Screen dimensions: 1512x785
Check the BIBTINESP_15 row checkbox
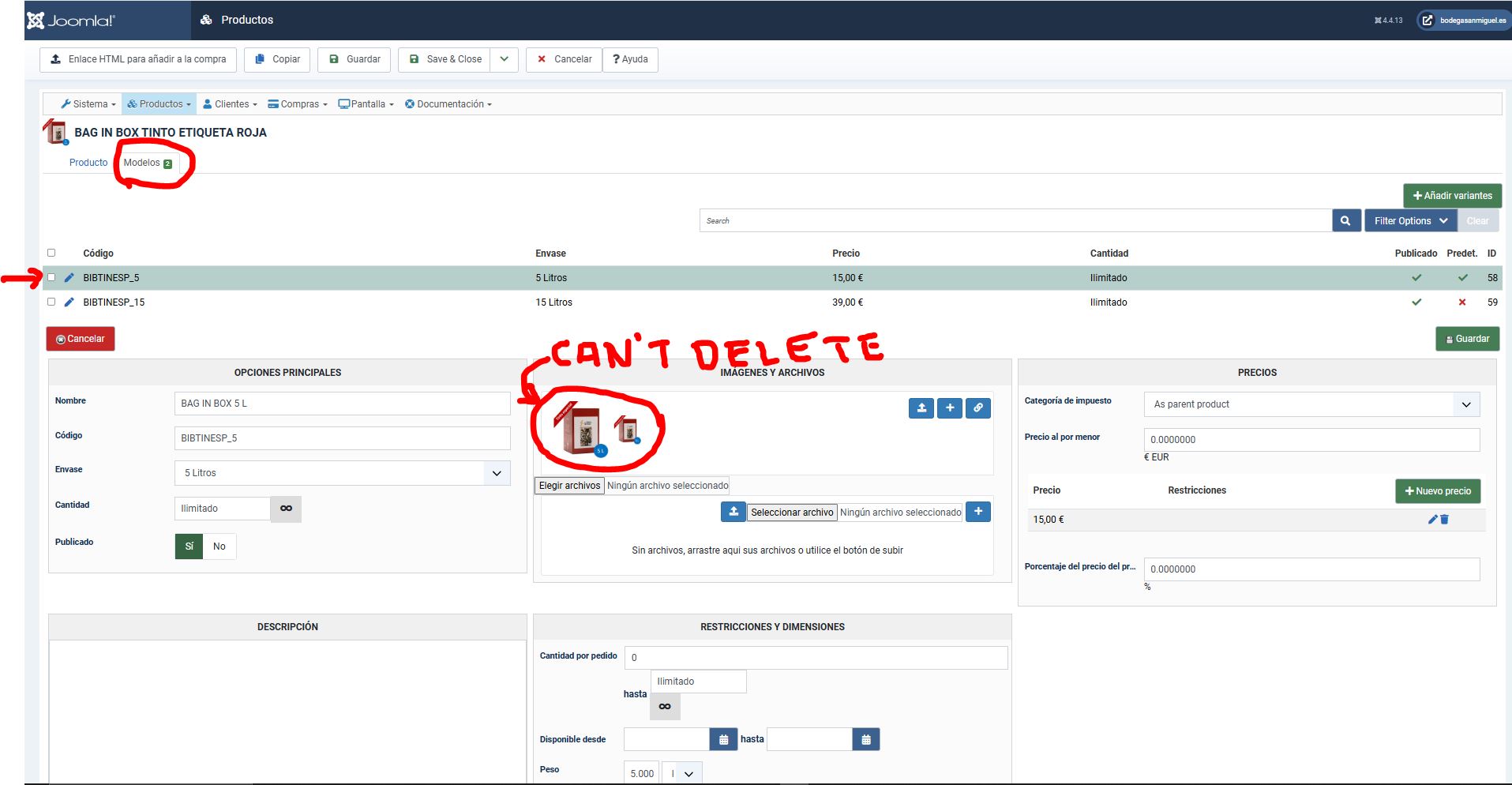point(51,302)
